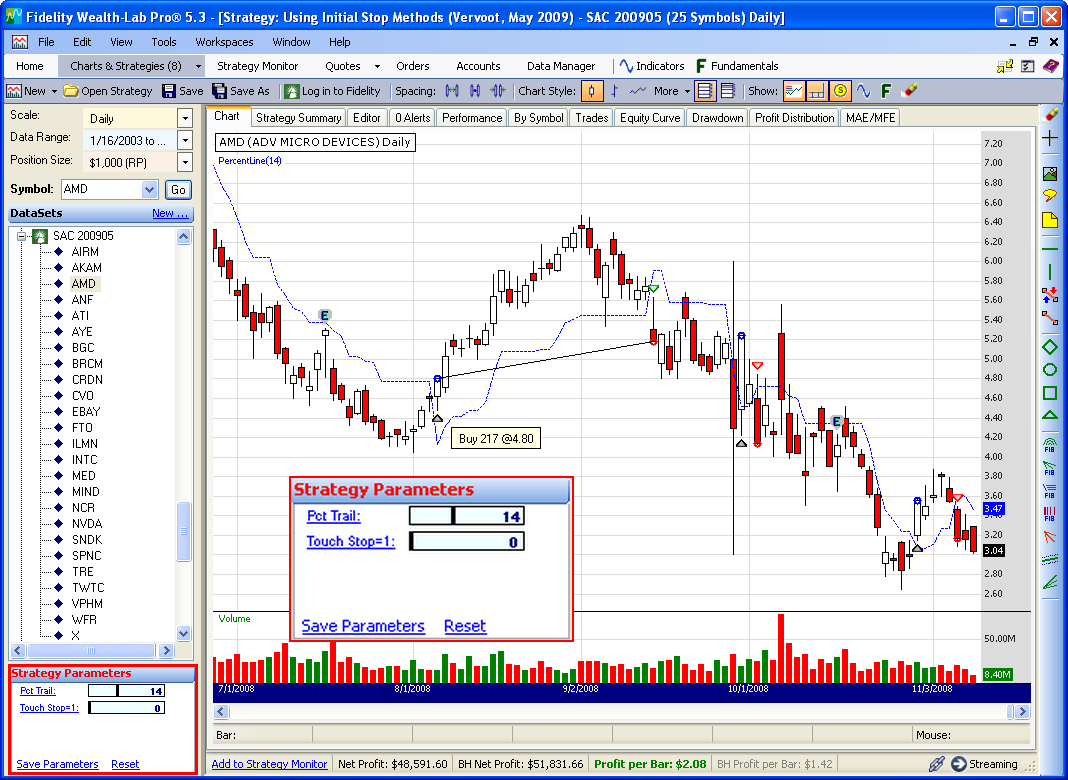Switch to the Equity Curve tab
Image resolution: width=1068 pixels, height=780 pixels.
point(649,118)
